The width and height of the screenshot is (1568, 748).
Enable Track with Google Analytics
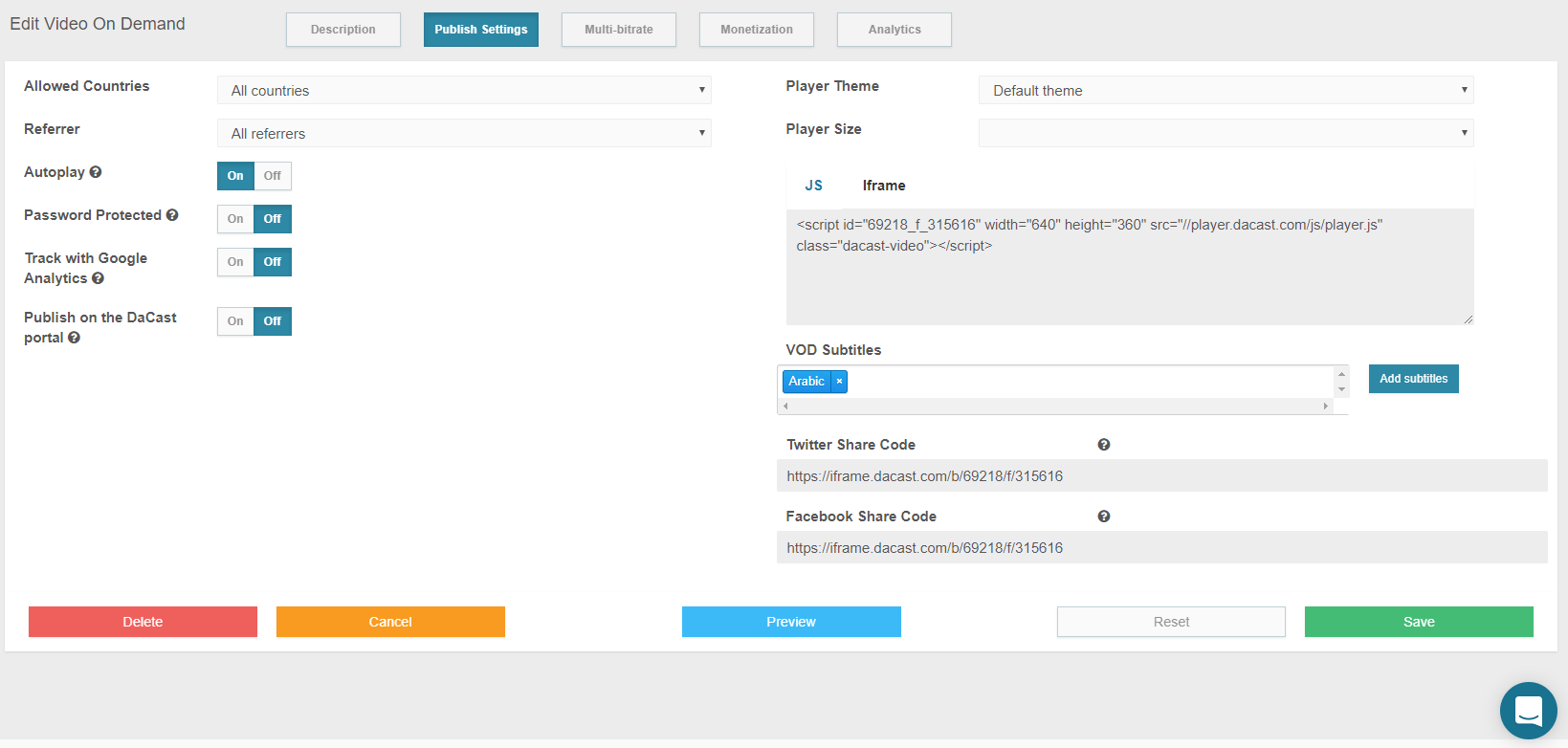pos(235,262)
